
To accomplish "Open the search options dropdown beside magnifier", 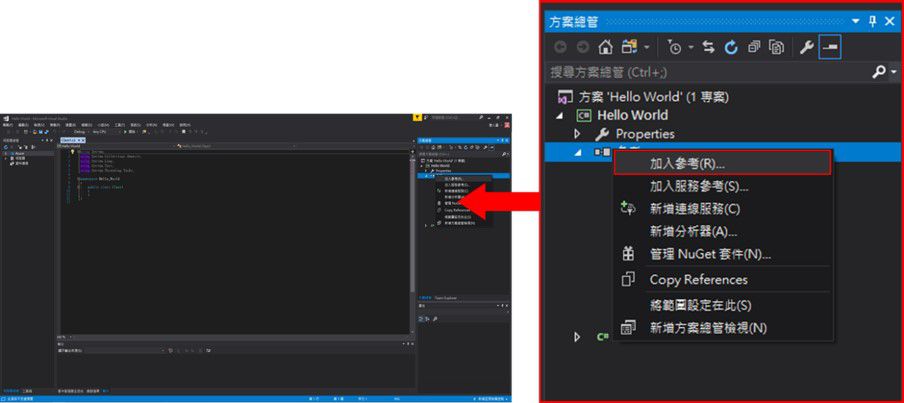I will tap(894, 73).
